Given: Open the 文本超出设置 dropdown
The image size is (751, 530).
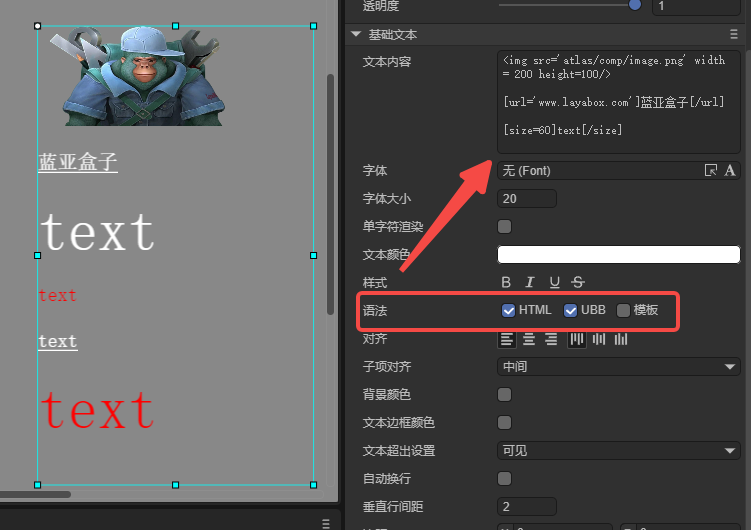Looking at the screenshot, I should (618, 451).
